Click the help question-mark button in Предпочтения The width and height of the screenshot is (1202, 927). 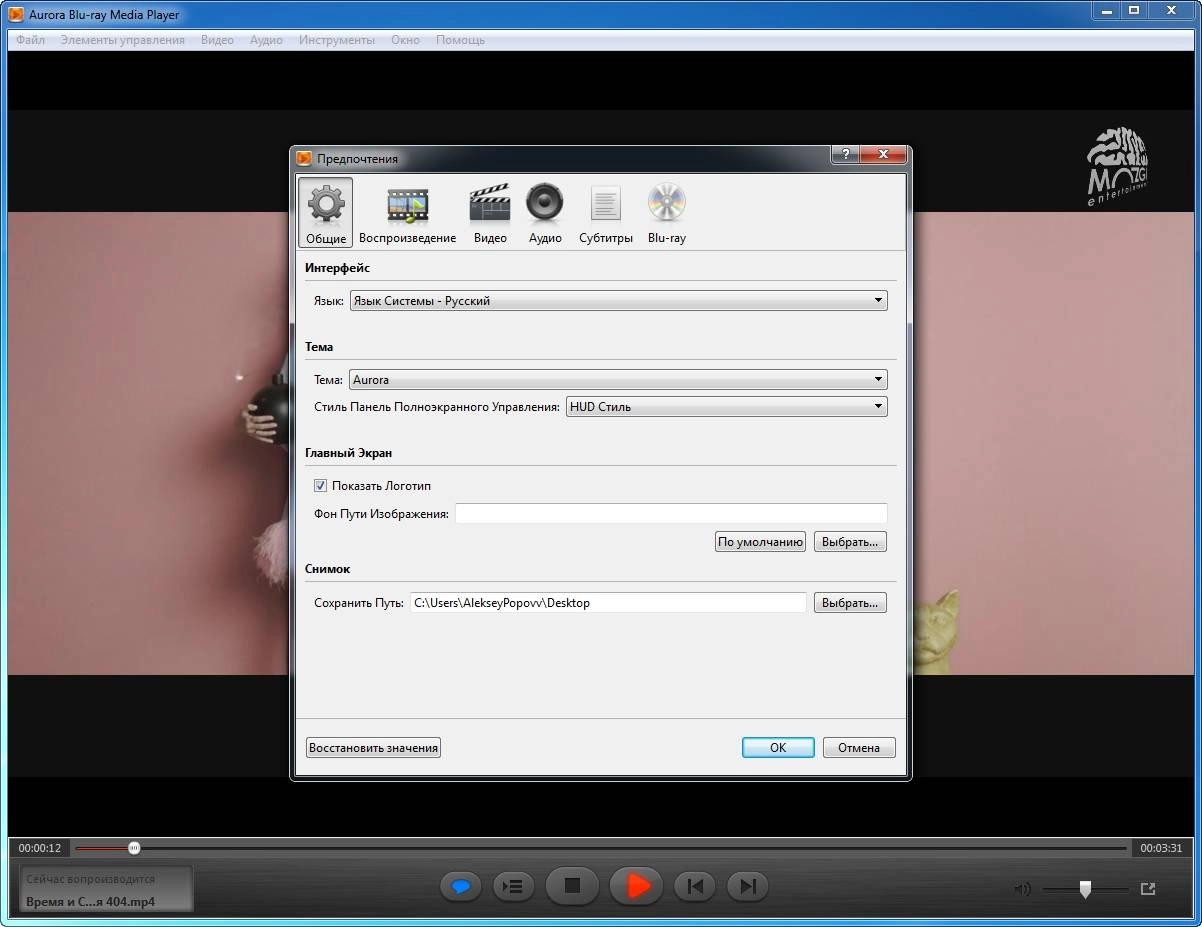click(845, 154)
